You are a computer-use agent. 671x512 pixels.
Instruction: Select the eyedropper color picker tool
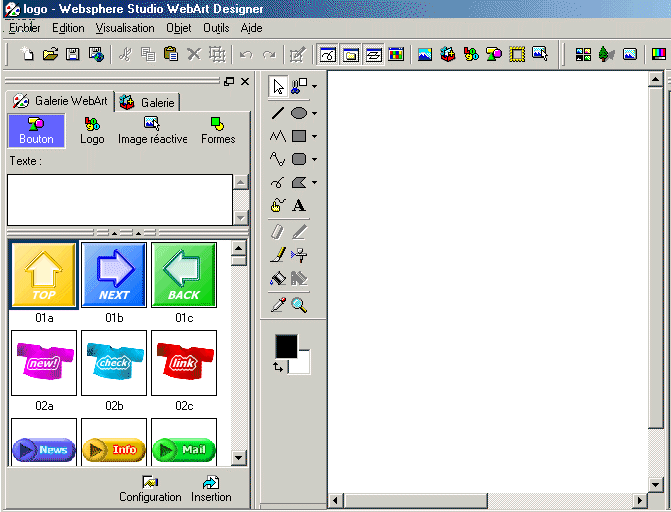coord(278,305)
